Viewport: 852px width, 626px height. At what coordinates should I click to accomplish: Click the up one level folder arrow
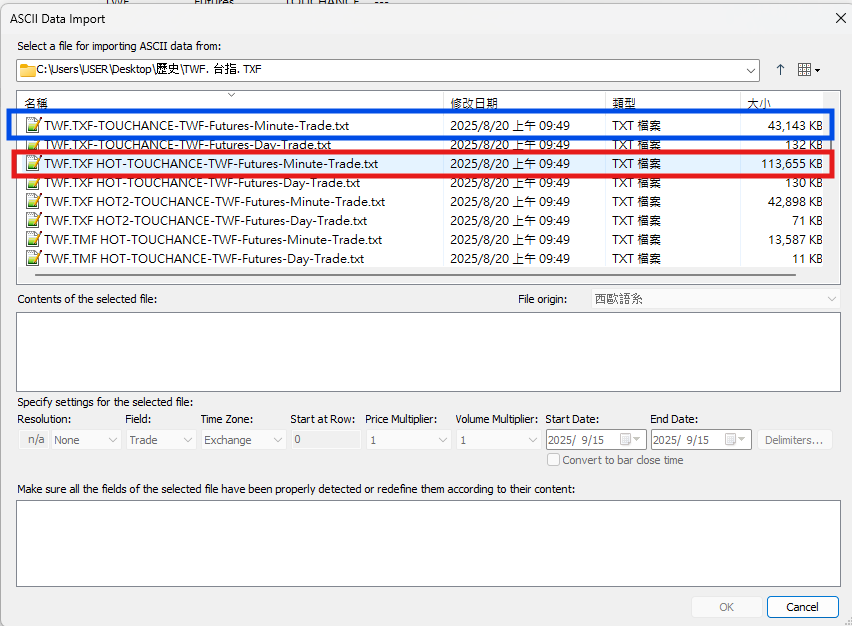780,70
